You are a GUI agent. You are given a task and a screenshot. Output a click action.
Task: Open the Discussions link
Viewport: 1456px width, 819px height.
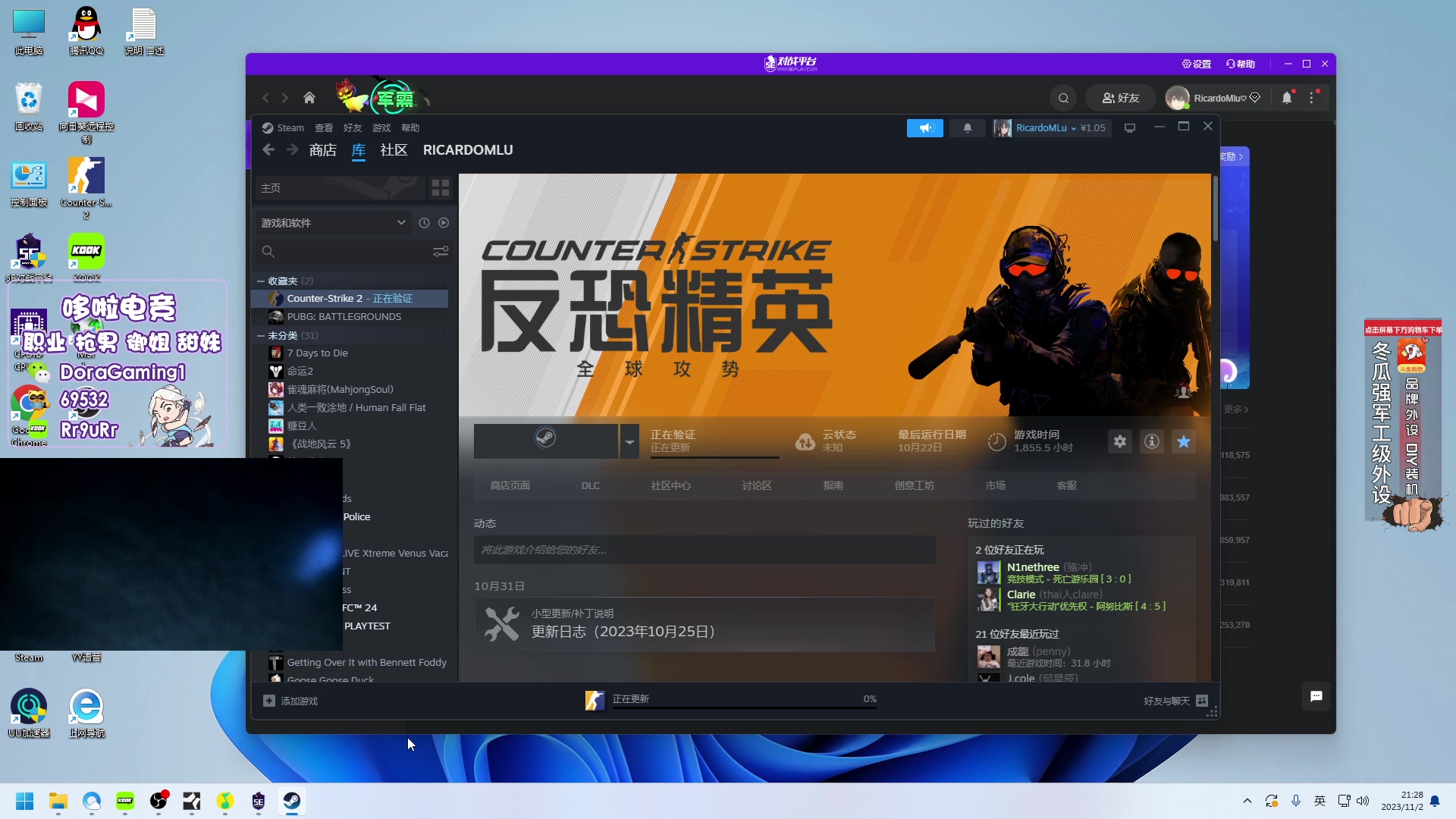point(757,486)
